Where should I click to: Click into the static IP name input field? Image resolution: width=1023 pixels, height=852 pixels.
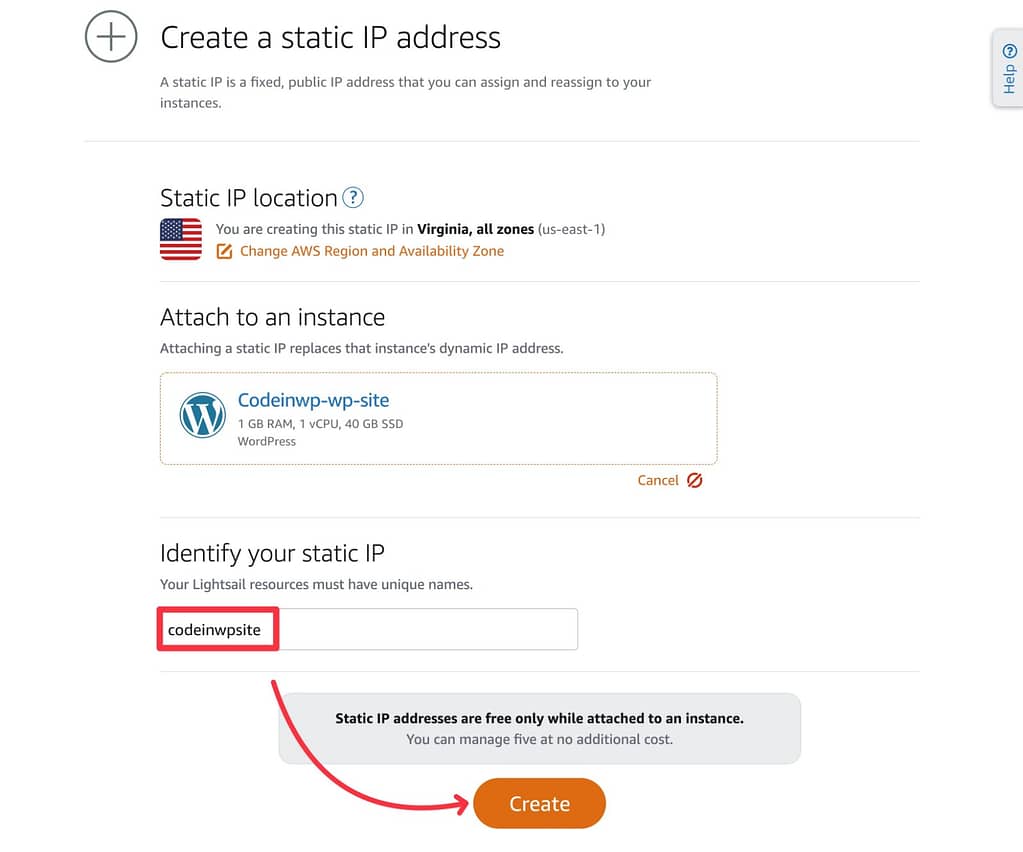[369, 629]
